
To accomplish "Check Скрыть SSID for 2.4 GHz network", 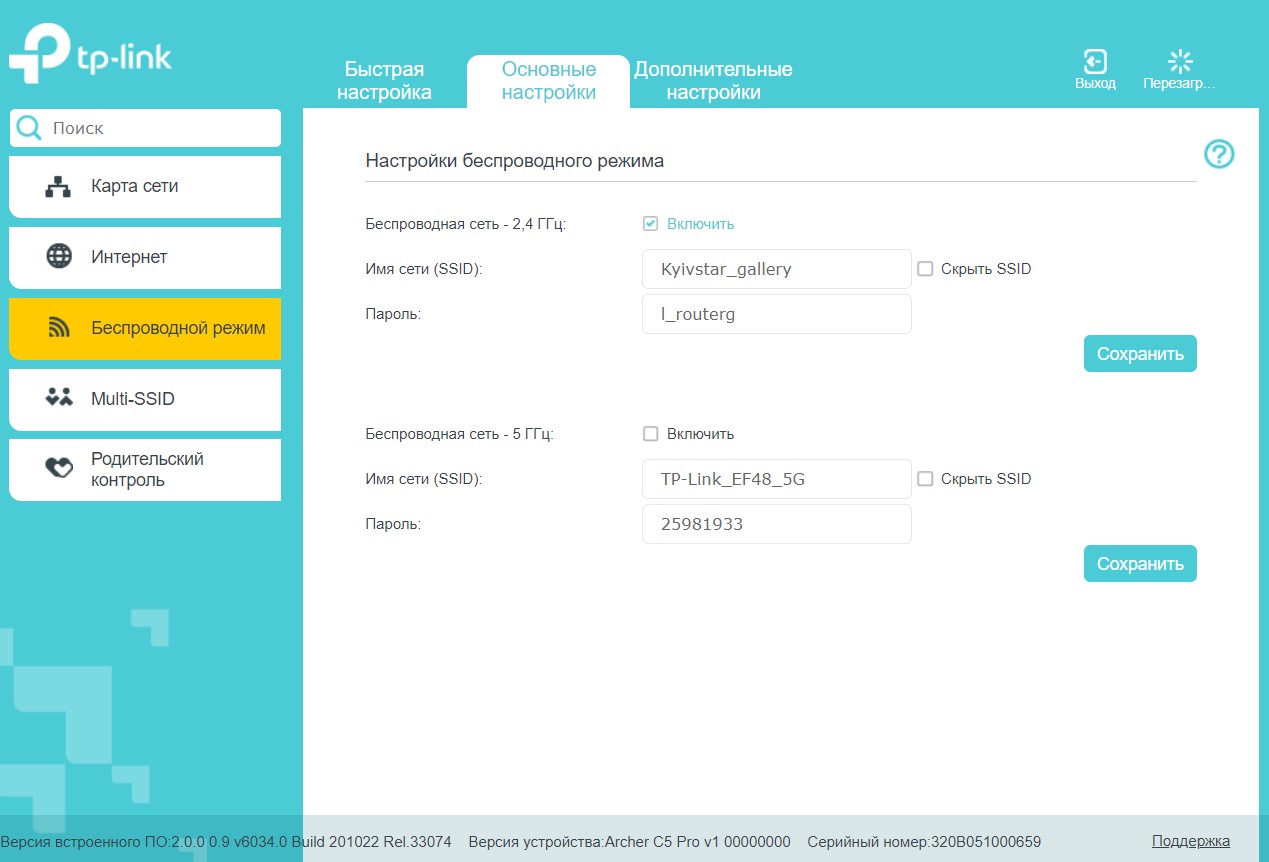I will click(x=925, y=269).
